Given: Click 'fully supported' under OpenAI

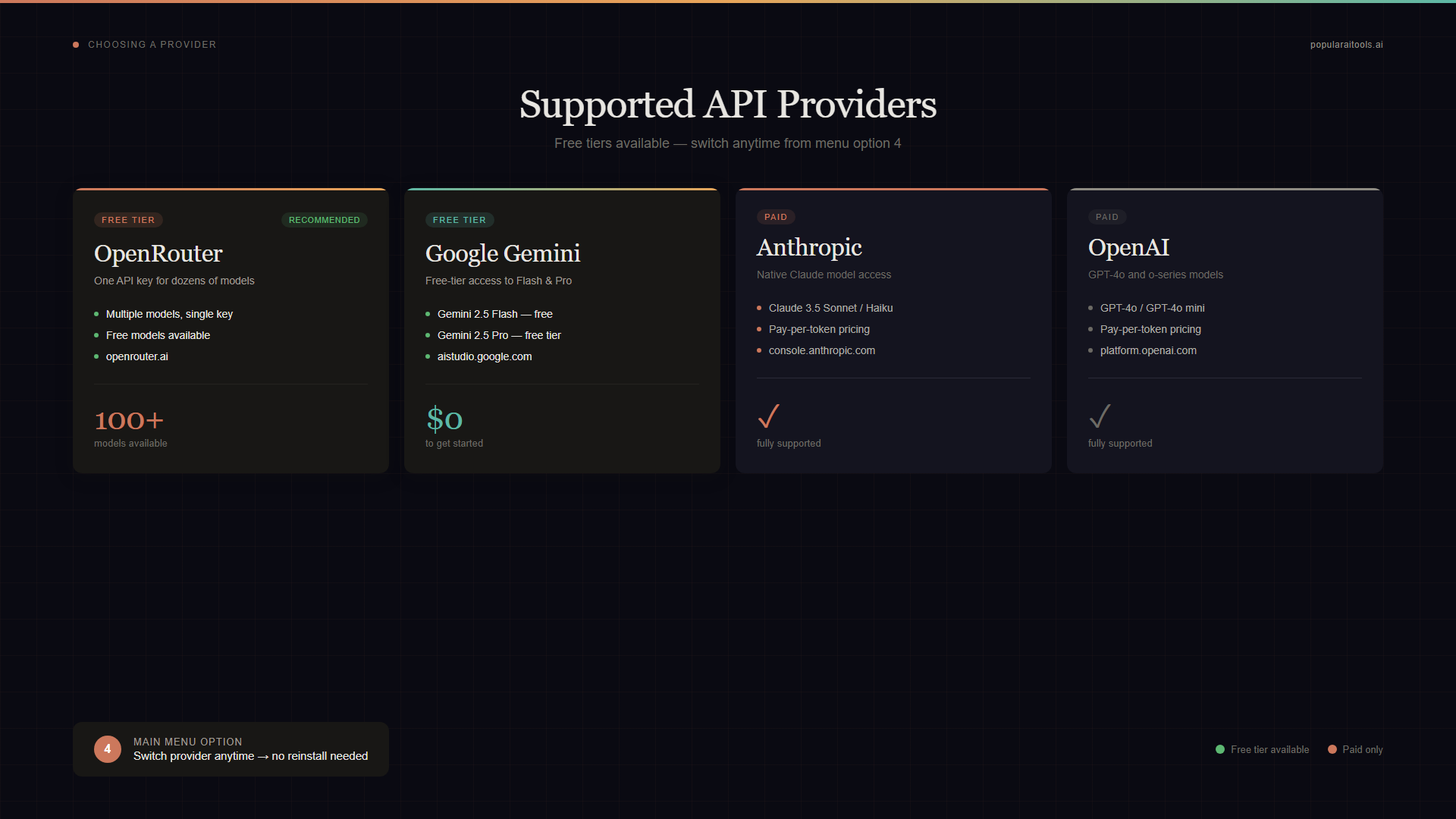Looking at the screenshot, I should pyautogui.click(x=1120, y=444).
